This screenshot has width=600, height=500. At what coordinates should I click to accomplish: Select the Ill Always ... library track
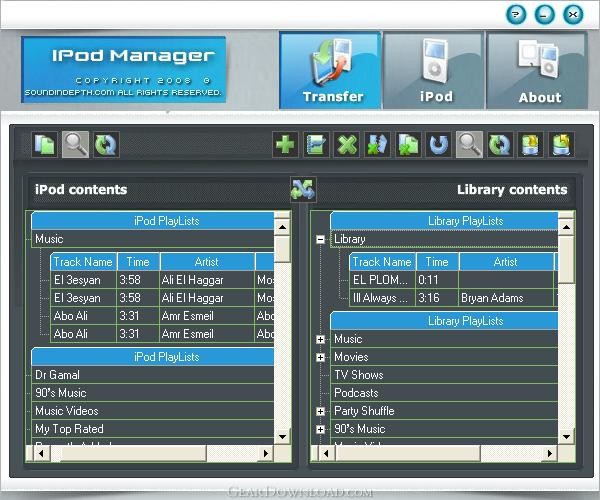382,298
